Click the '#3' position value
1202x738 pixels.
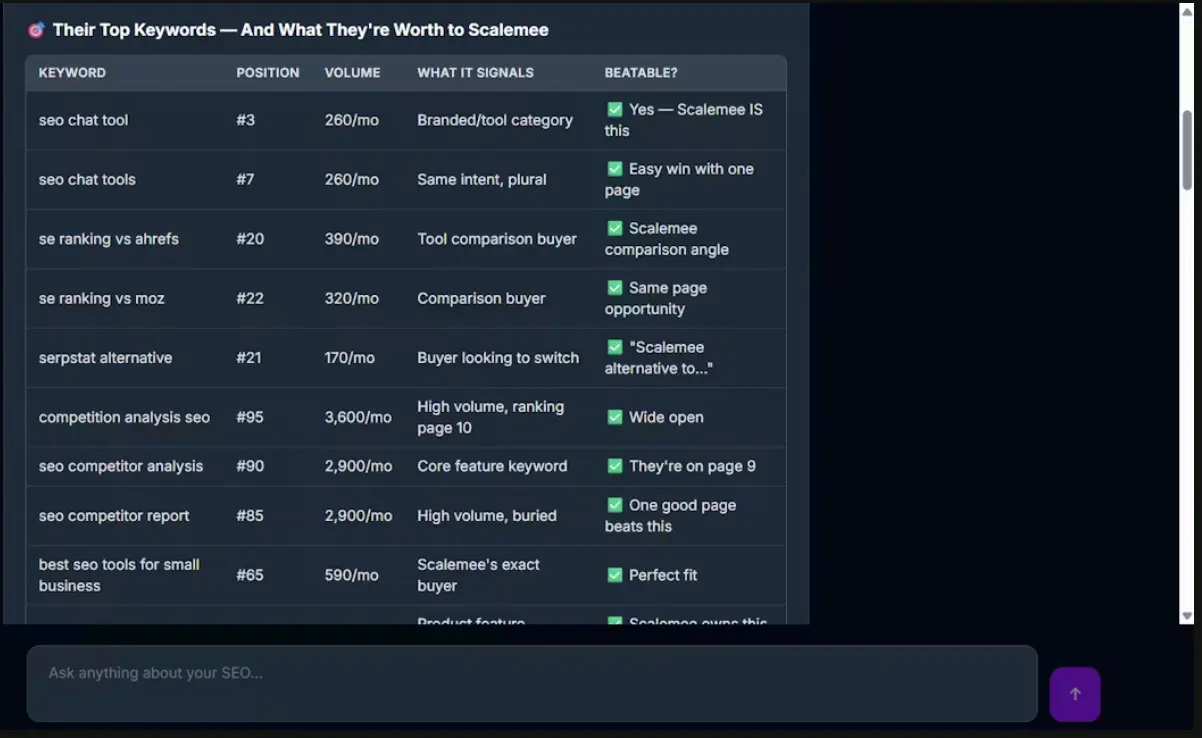[x=246, y=120]
